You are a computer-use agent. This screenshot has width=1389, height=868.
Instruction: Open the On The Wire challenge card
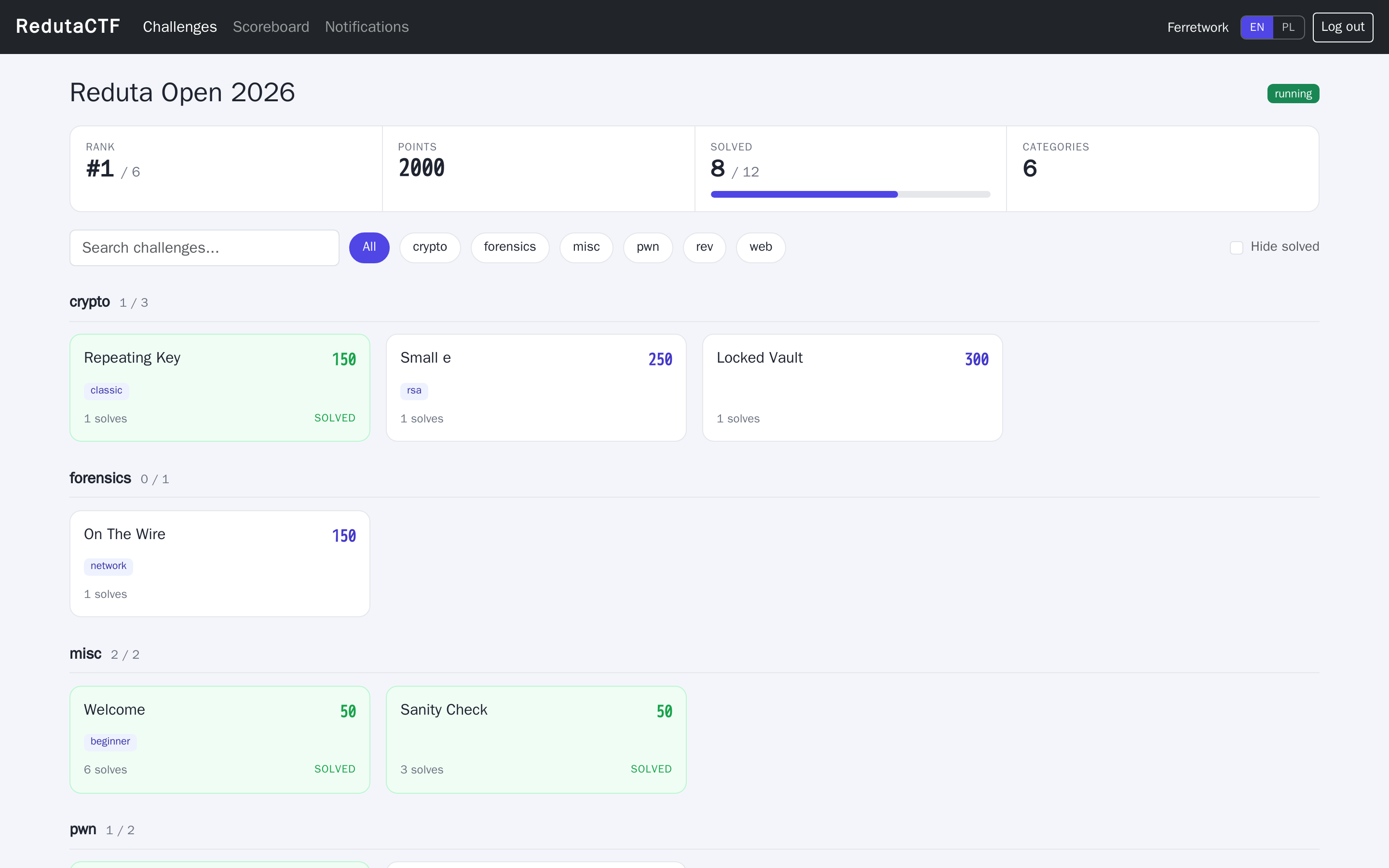(220, 564)
